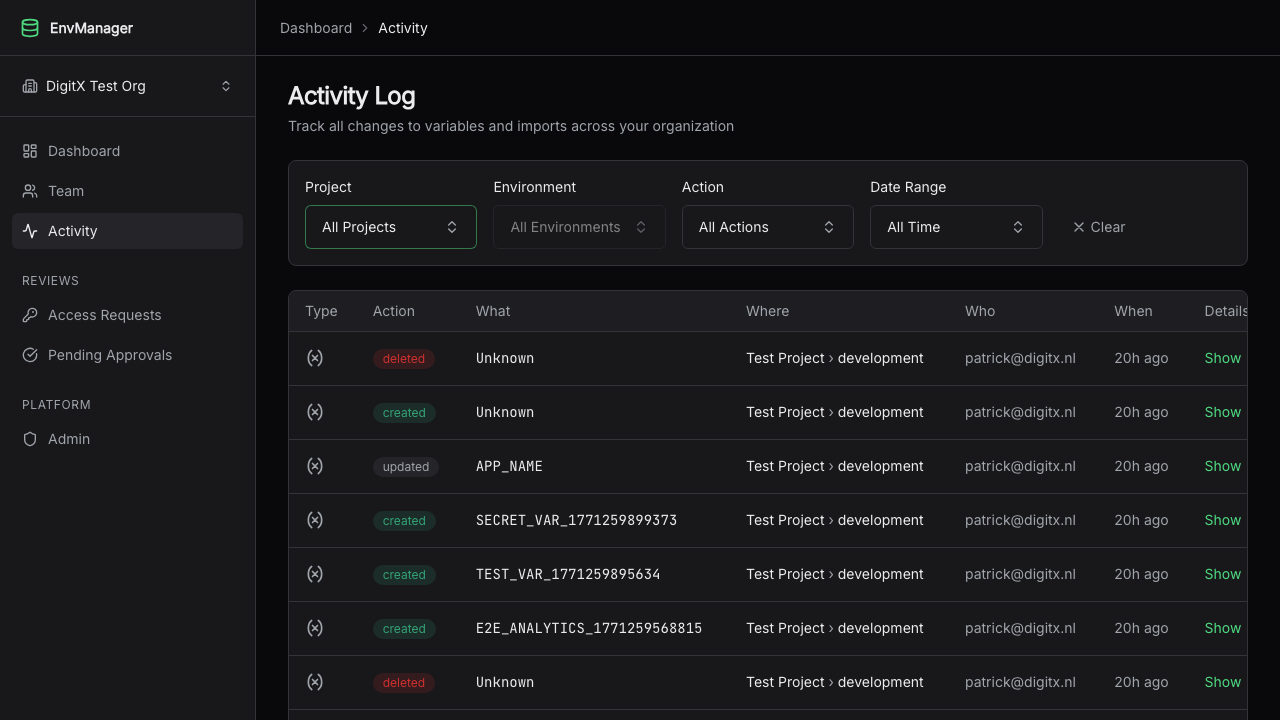
Task: Navigate to Dashboard via the breadcrumb
Action: (x=316, y=28)
